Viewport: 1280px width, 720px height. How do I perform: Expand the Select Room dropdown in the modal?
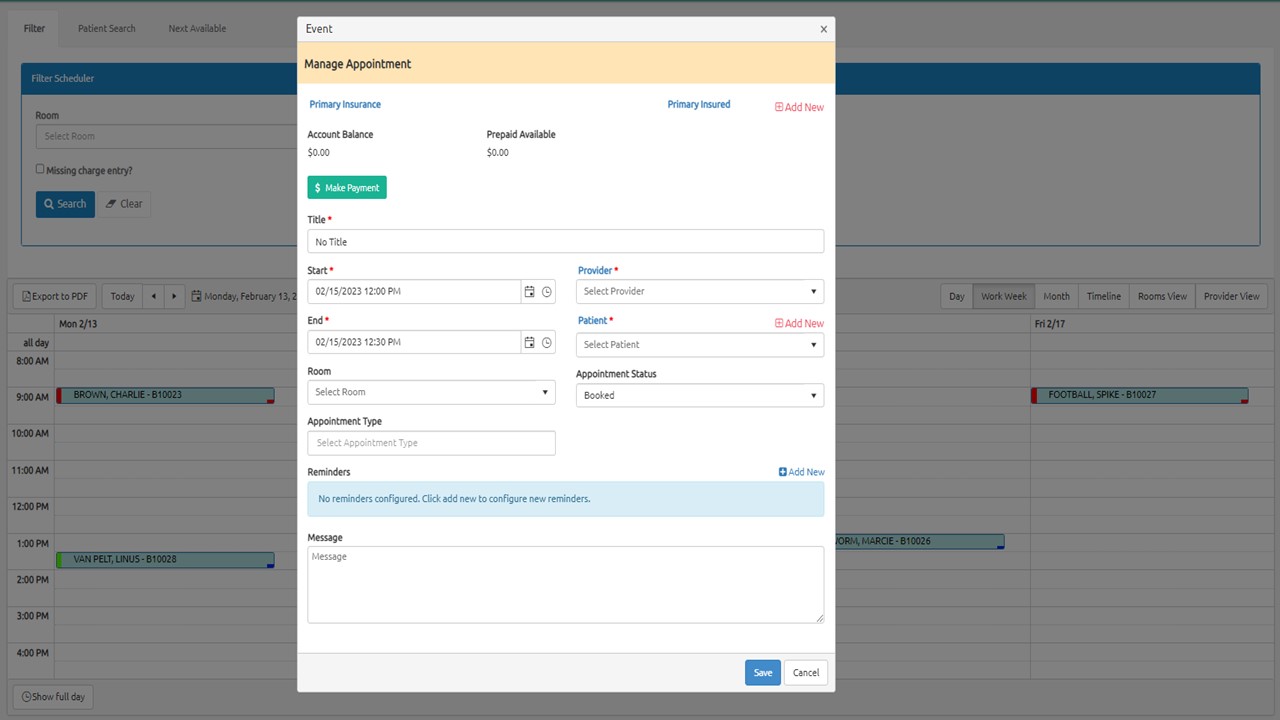pyautogui.click(x=431, y=392)
